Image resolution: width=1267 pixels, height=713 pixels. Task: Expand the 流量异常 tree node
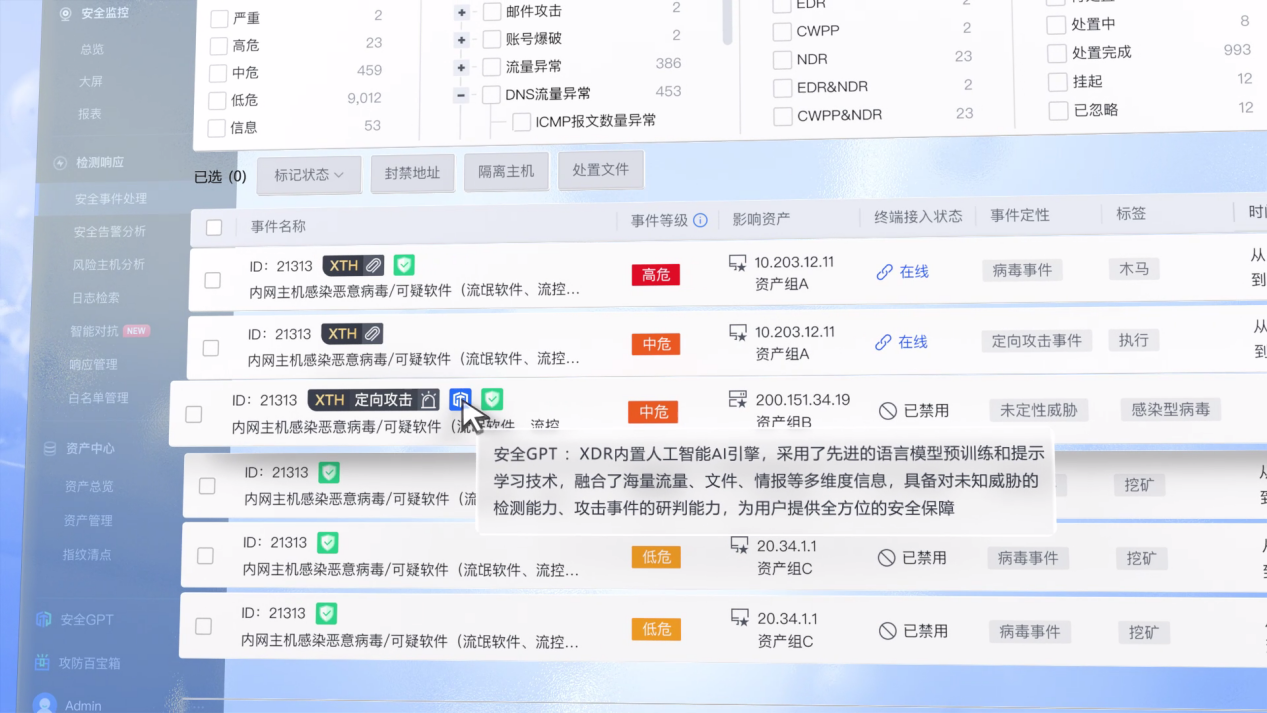click(461, 67)
